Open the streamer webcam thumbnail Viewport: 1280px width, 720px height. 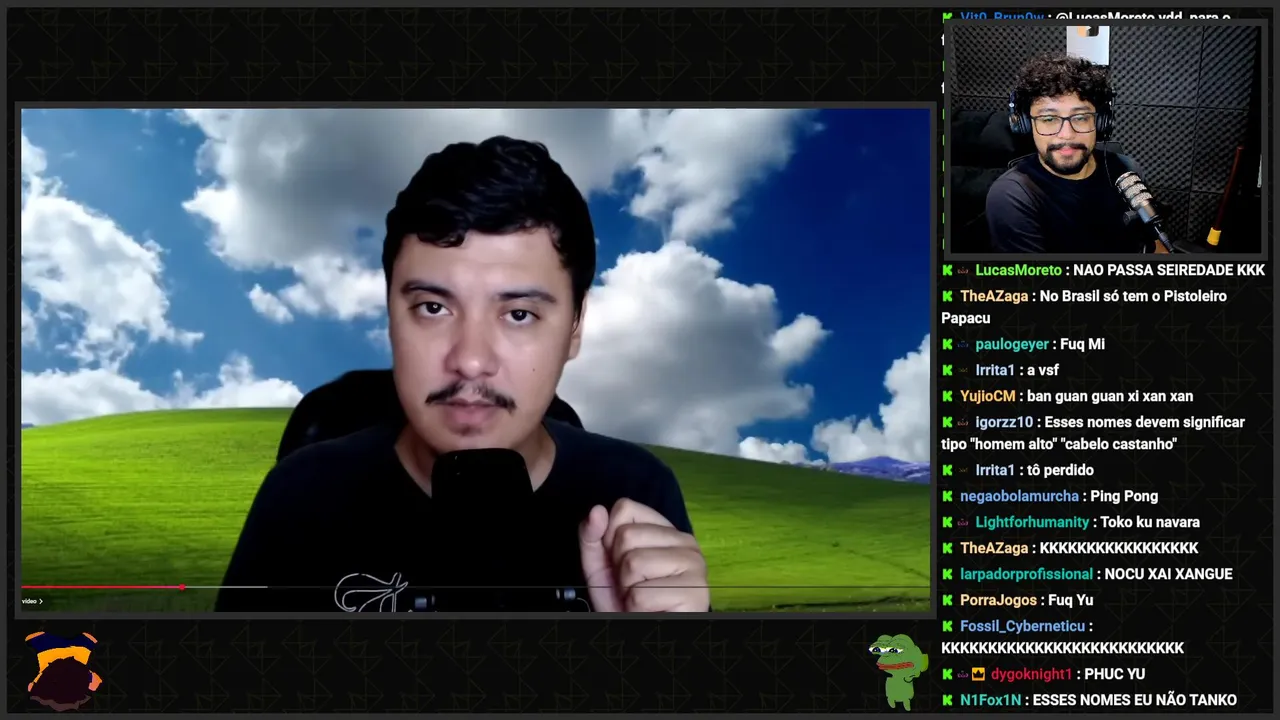[1105, 139]
